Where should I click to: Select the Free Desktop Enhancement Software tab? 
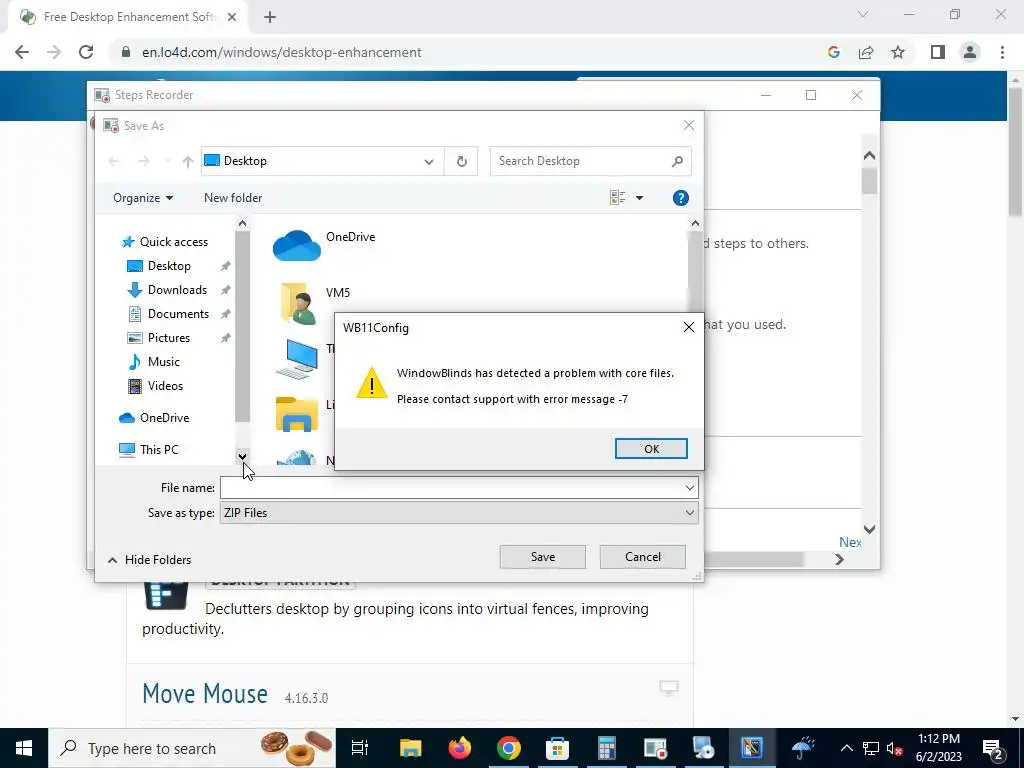click(129, 17)
